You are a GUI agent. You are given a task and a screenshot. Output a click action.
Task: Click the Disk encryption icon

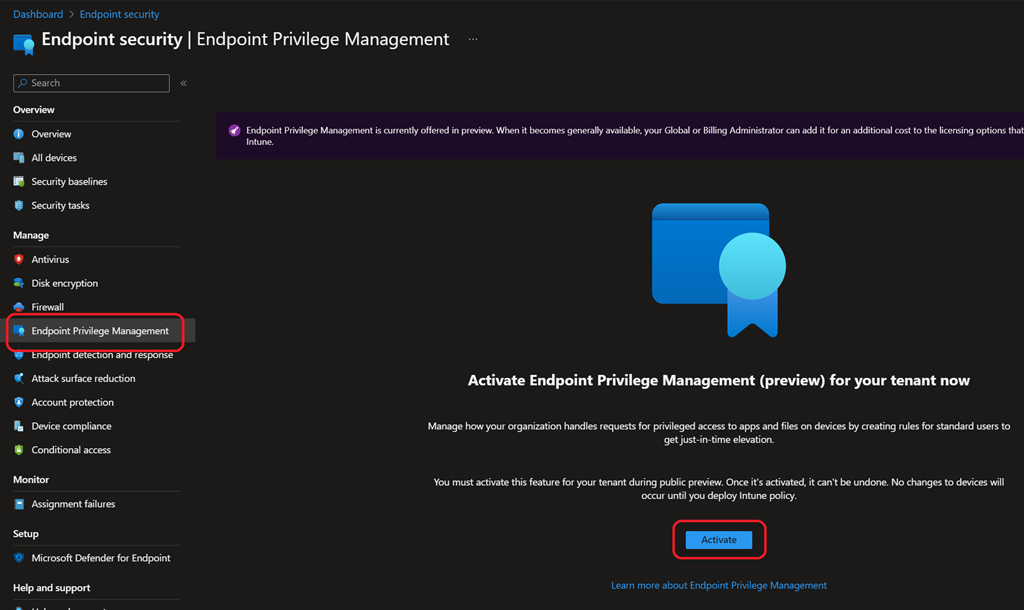coord(19,283)
